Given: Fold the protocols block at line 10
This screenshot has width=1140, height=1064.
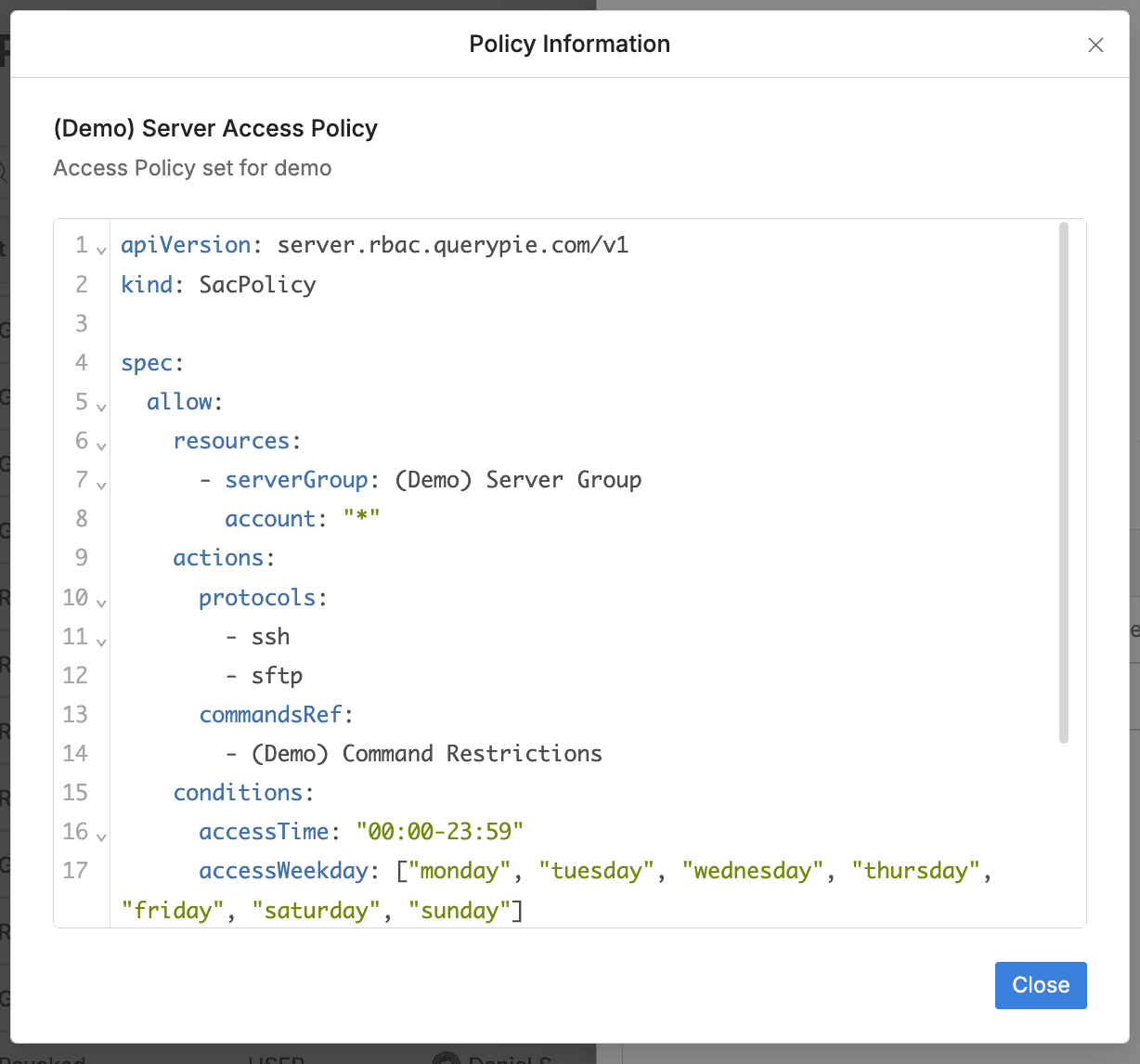Looking at the screenshot, I should [102, 602].
